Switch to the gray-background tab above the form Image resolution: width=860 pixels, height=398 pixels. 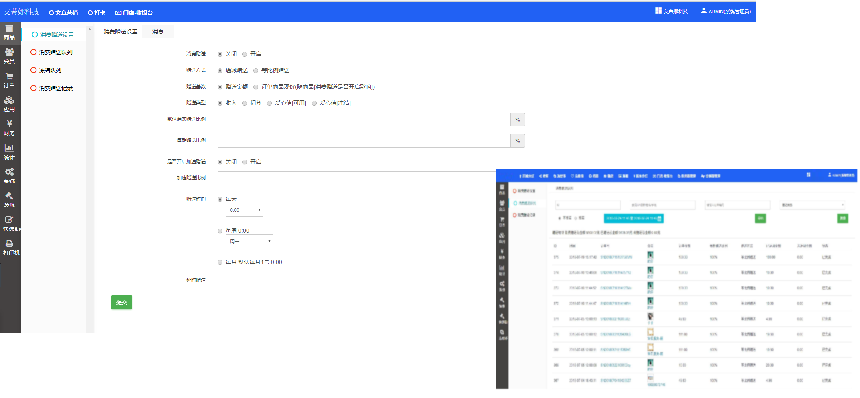[x=158, y=32]
